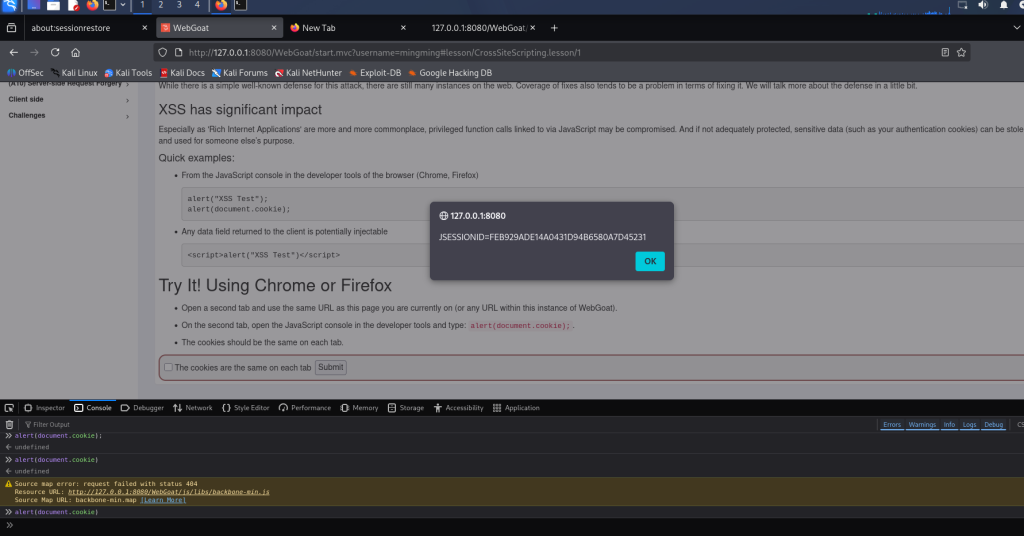The image size is (1024, 536).
Task: Open the list all tabs dropdown arrow
Action: (x=1016, y=28)
